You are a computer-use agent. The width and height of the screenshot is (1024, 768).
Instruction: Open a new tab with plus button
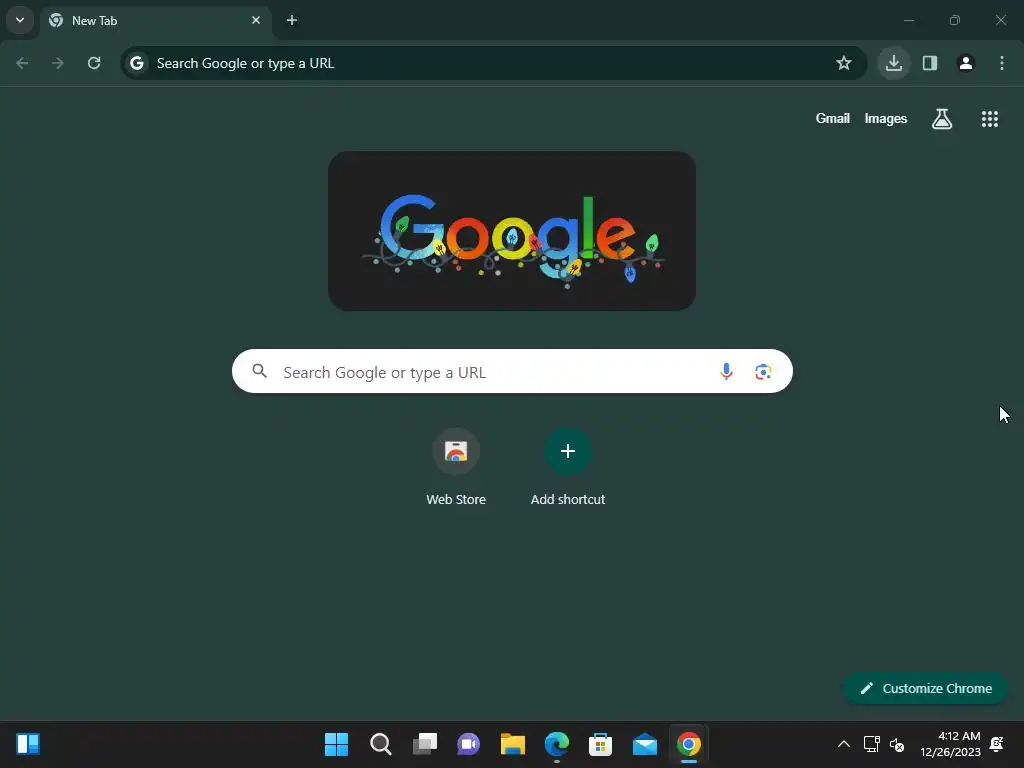[292, 20]
